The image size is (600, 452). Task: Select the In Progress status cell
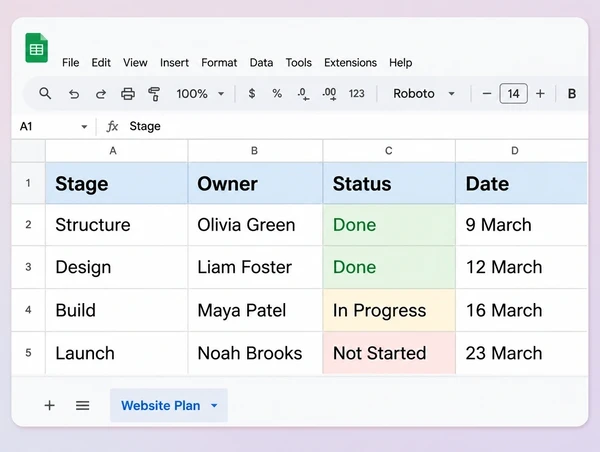(x=389, y=310)
